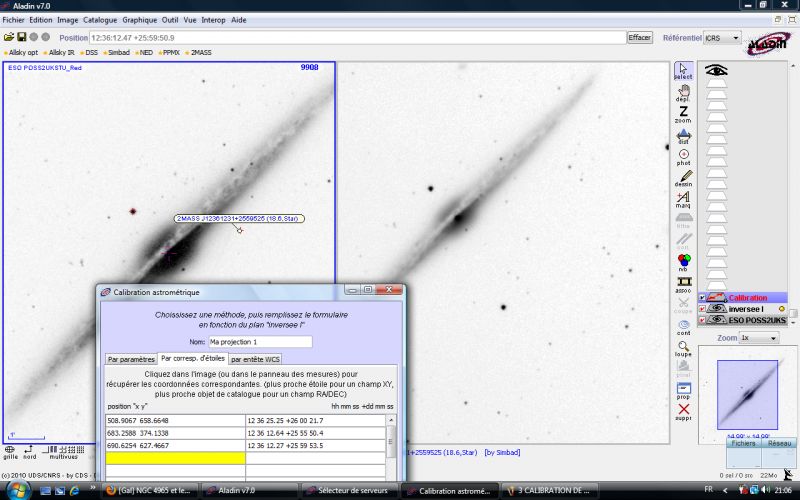The height and width of the screenshot is (500, 800).
Task: Click the zoom overview thumbnail
Action: tap(747, 395)
